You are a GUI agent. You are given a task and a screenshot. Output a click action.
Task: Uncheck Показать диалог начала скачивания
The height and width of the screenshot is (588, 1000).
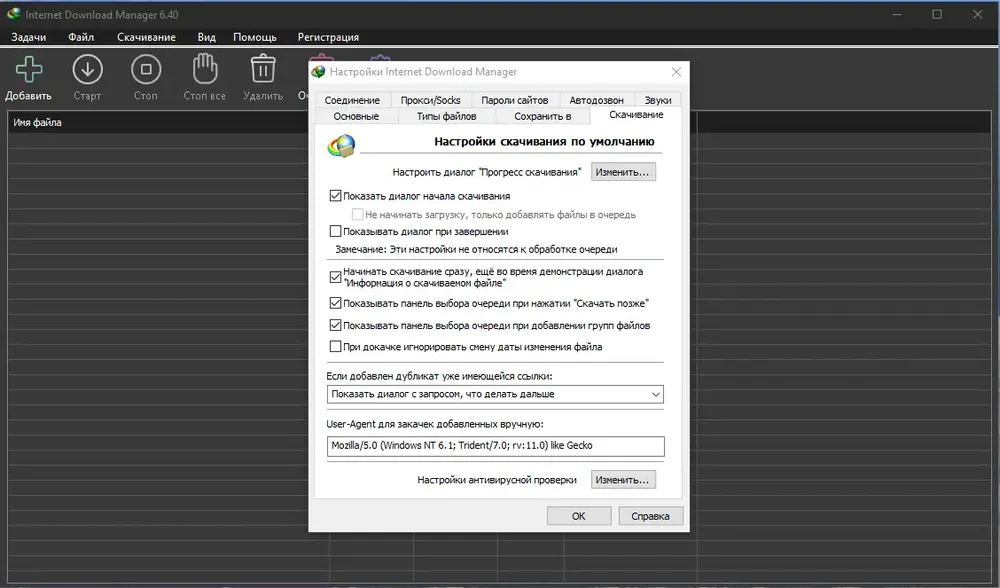[x=335, y=196]
